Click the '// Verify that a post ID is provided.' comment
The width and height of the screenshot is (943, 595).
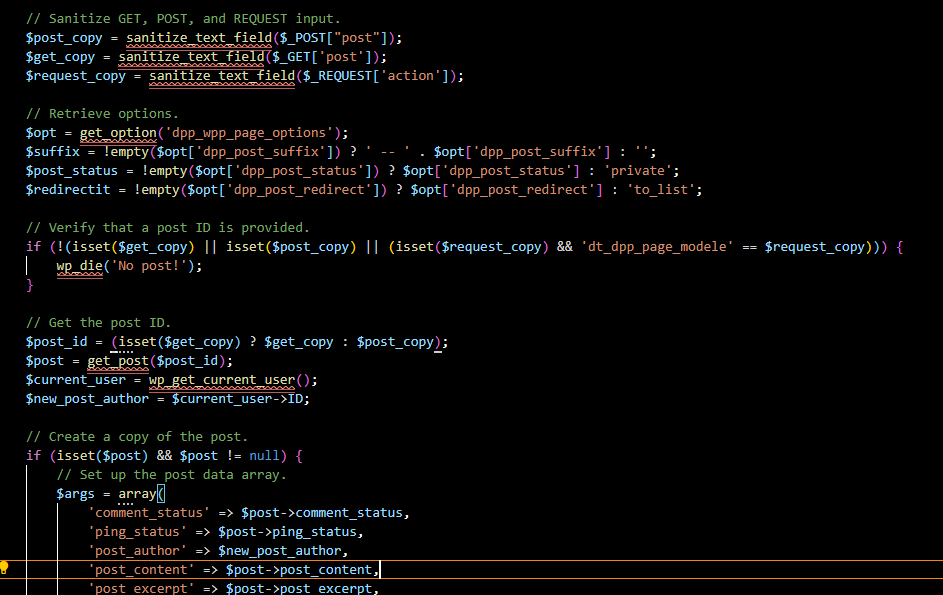pos(168,228)
